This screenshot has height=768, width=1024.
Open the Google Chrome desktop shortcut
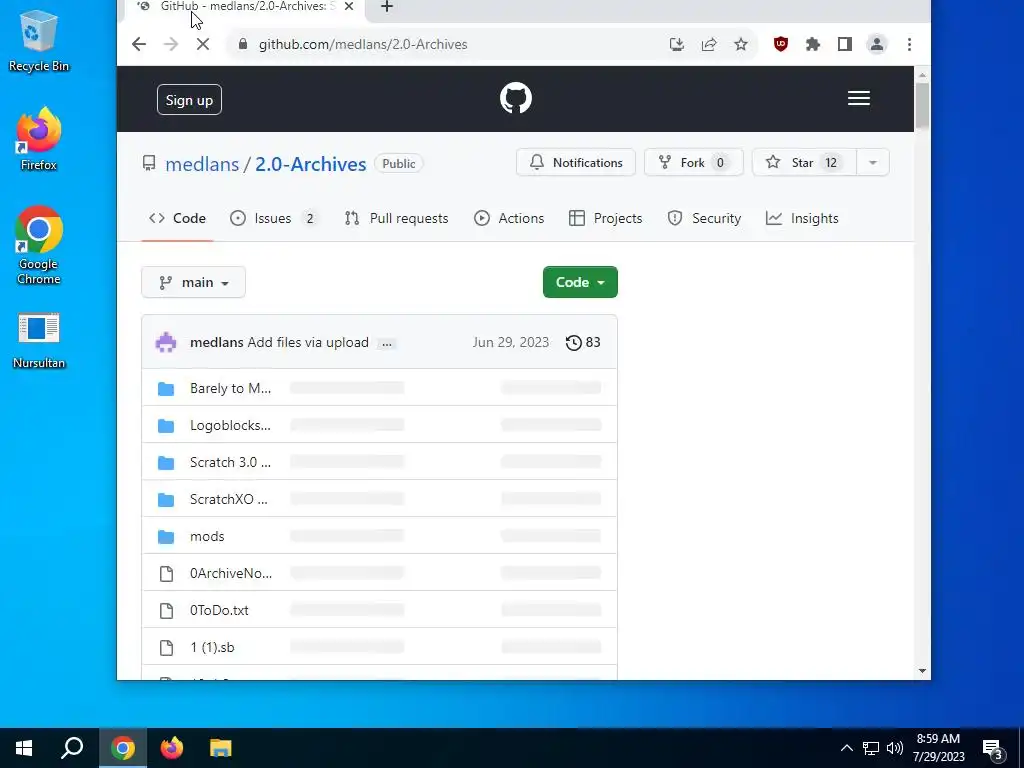pyautogui.click(x=39, y=246)
